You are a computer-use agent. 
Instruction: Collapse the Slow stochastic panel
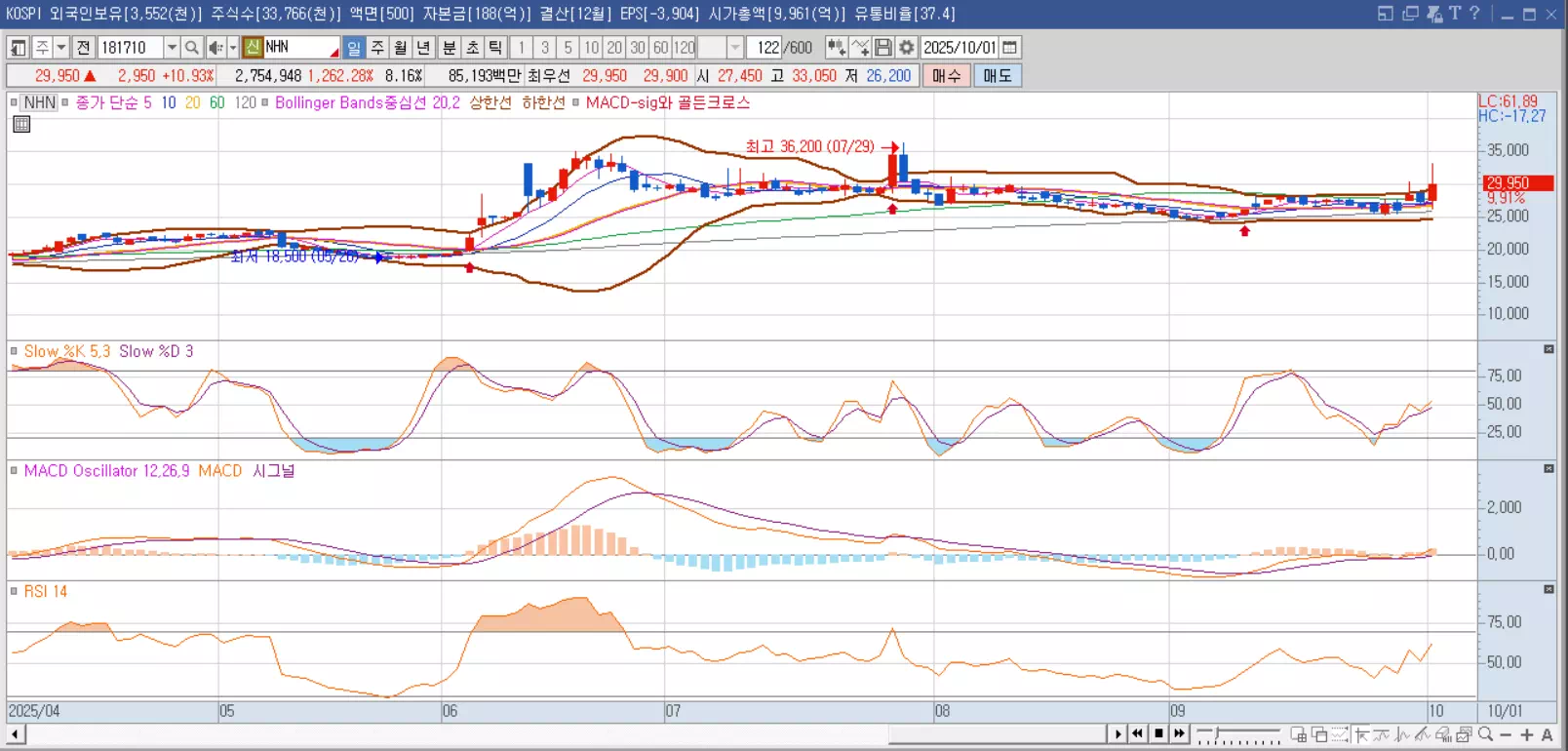click(1548, 349)
